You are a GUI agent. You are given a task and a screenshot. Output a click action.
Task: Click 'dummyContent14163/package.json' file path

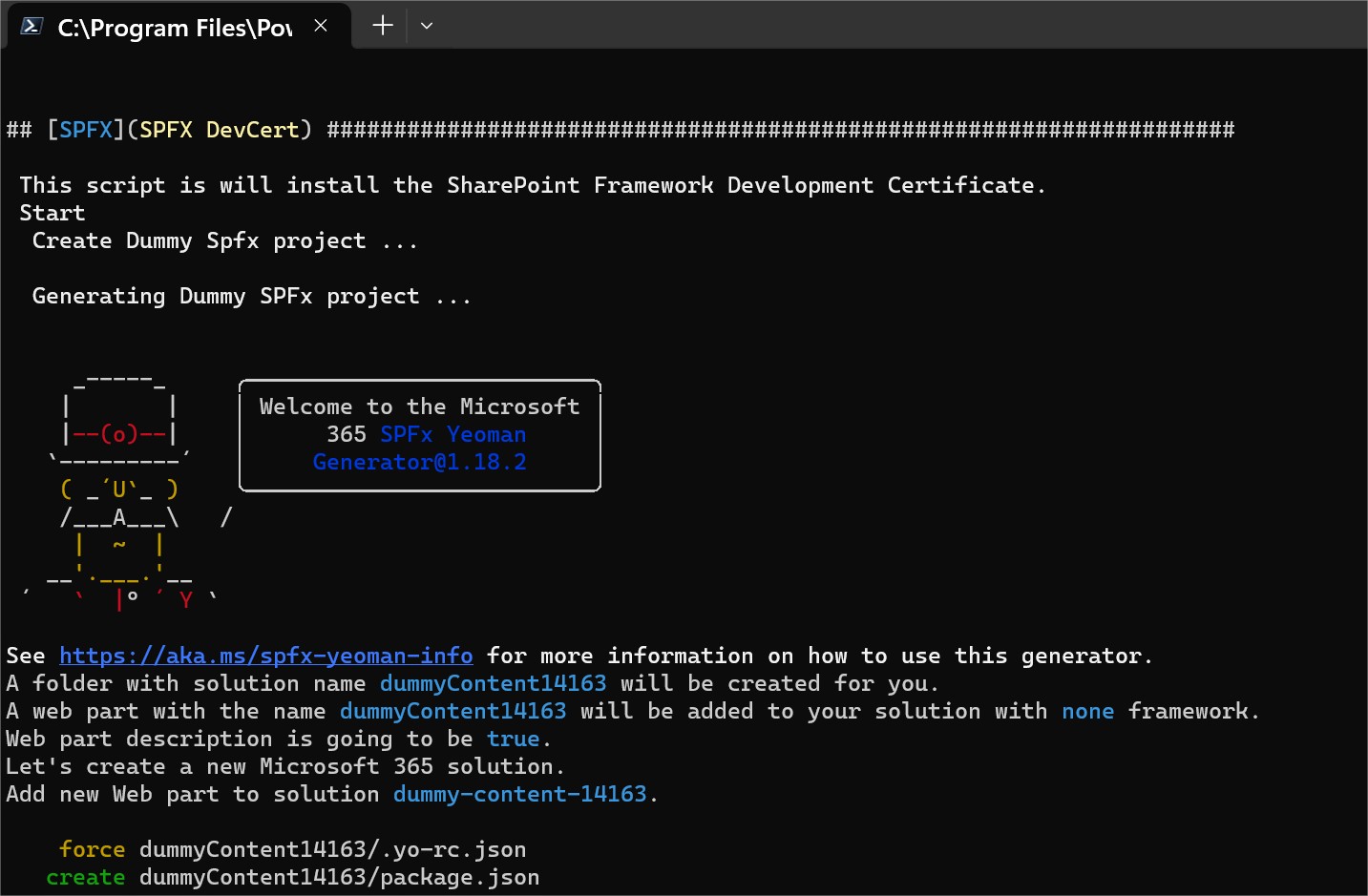340,877
